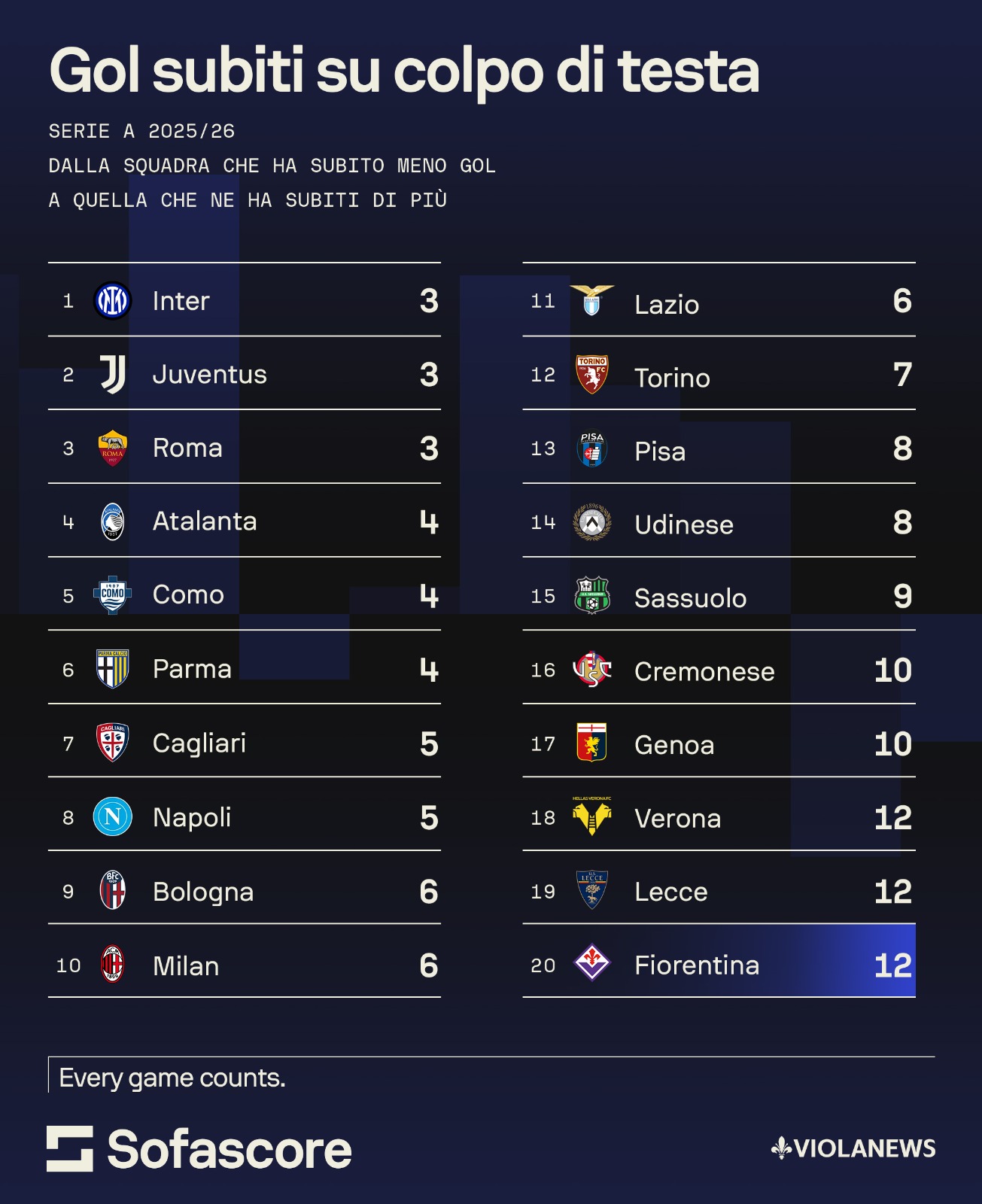Click the AC Milan badge
Screen dimensions: 982x1204
(x=113, y=965)
